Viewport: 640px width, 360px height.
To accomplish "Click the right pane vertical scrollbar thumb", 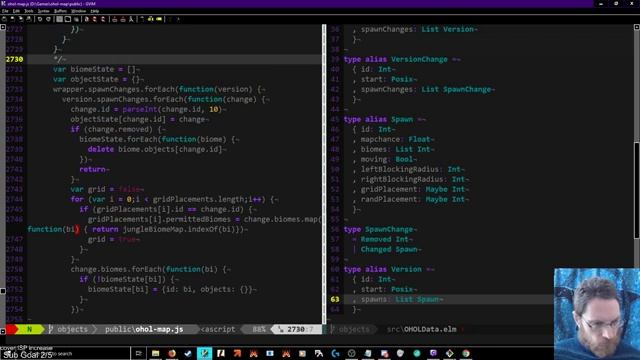I will 636,190.
